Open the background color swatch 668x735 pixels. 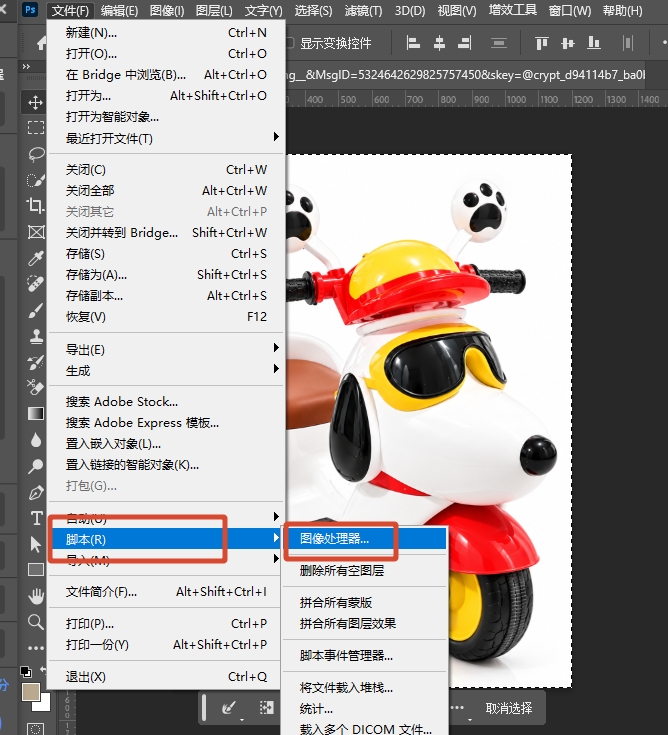tap(45, 705)
